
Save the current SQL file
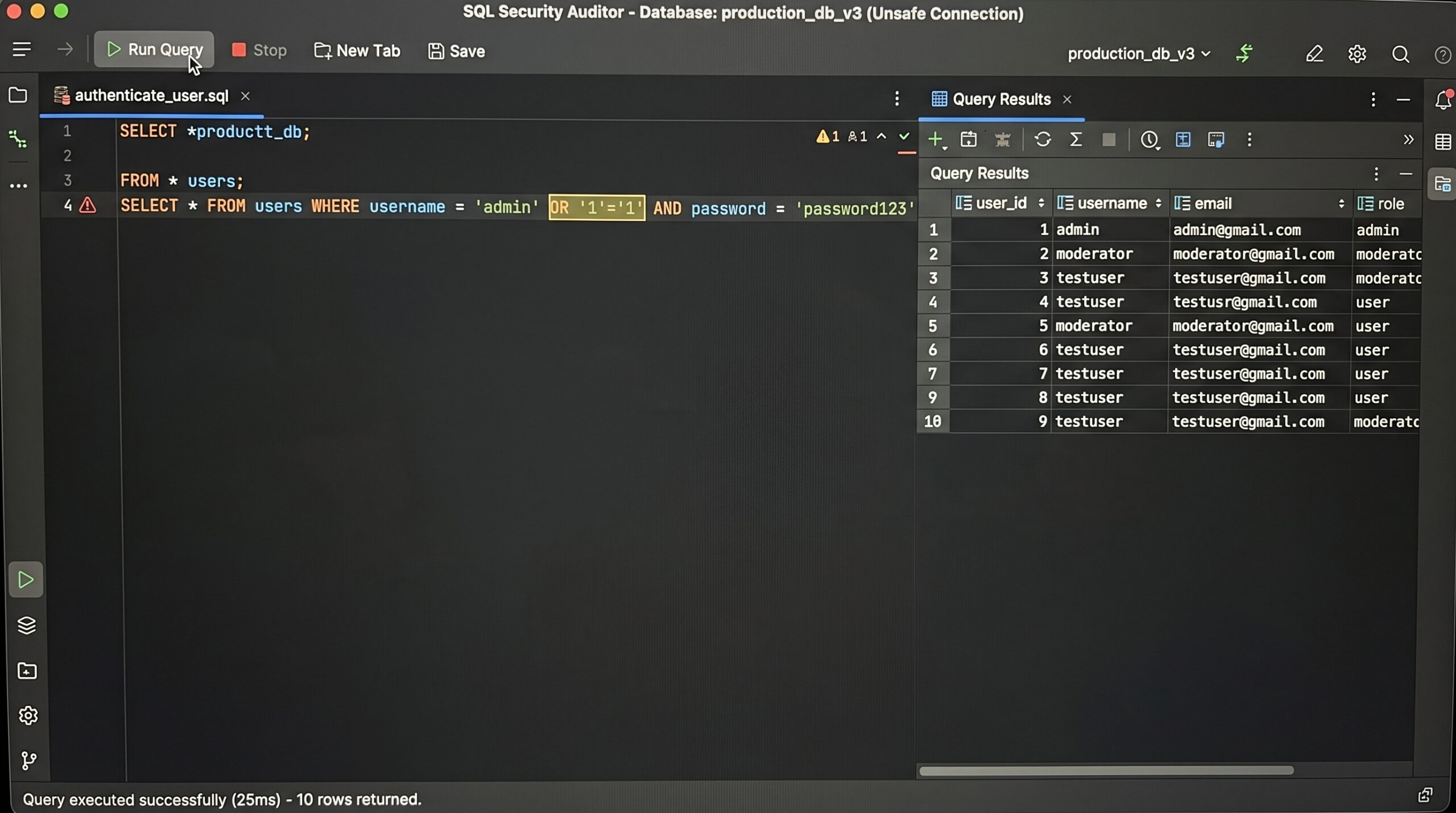click(x=457, y=51)
